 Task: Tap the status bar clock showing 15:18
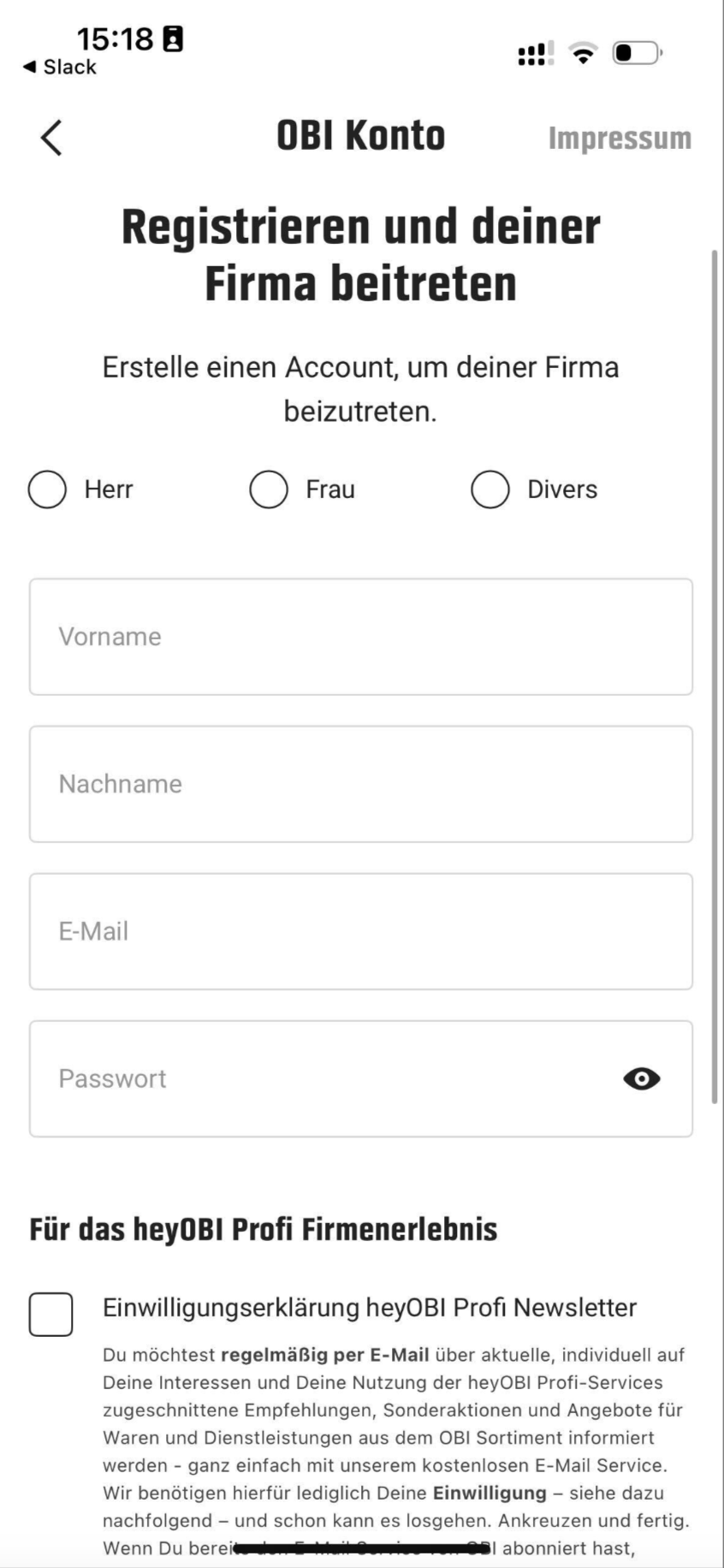pos(115,39)
